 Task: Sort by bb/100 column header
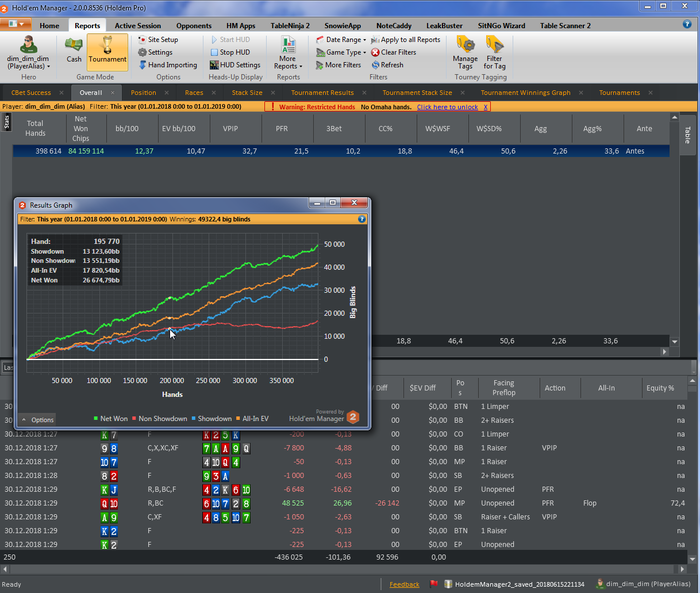point(127,129)
